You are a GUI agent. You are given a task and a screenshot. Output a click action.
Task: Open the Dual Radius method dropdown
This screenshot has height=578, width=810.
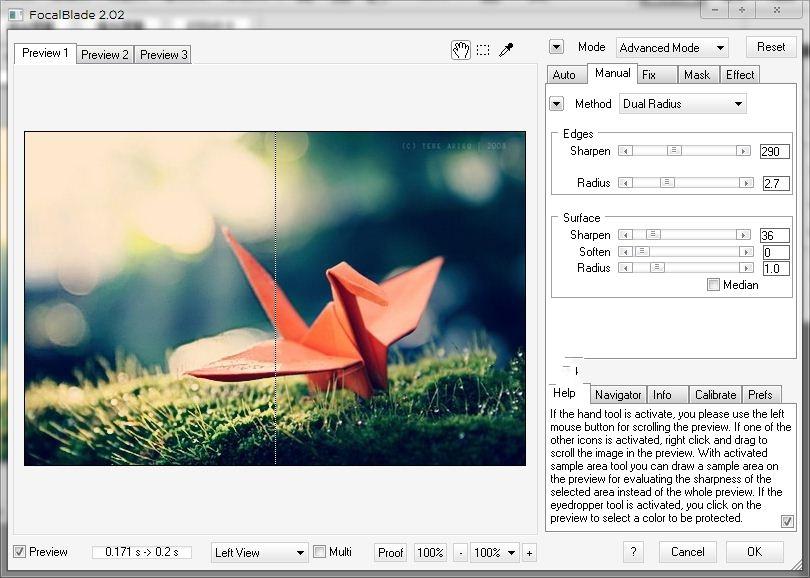point(682,104)
